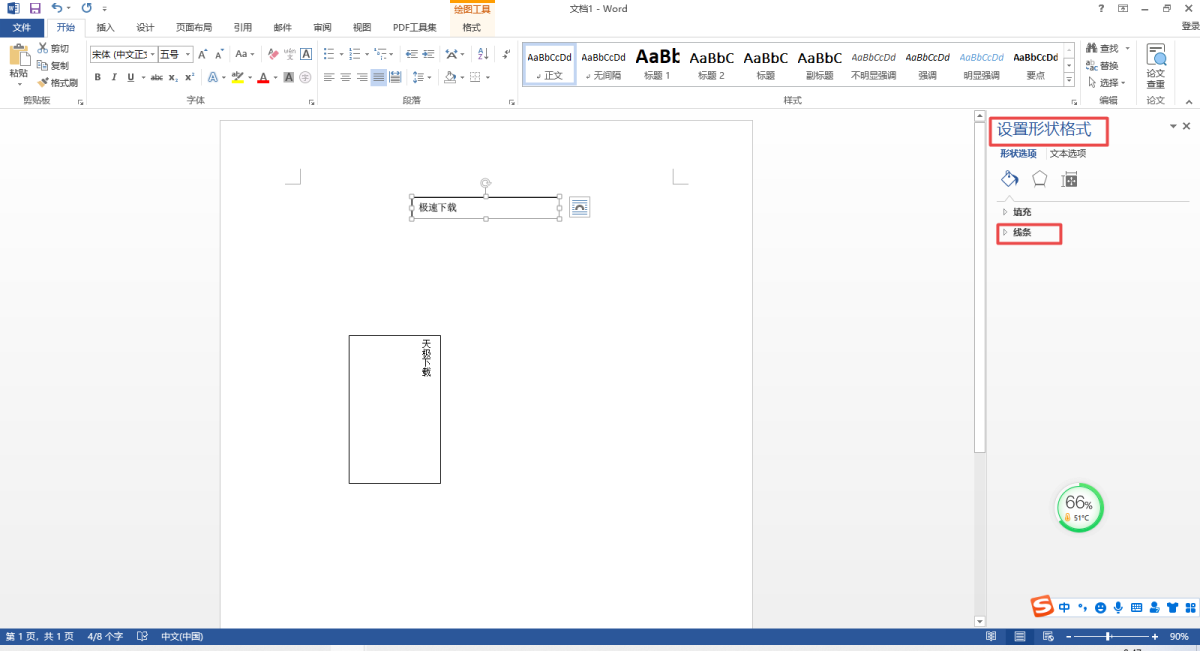
Task: Click the Layout Options icon beside text box
Action: [580, 207]
